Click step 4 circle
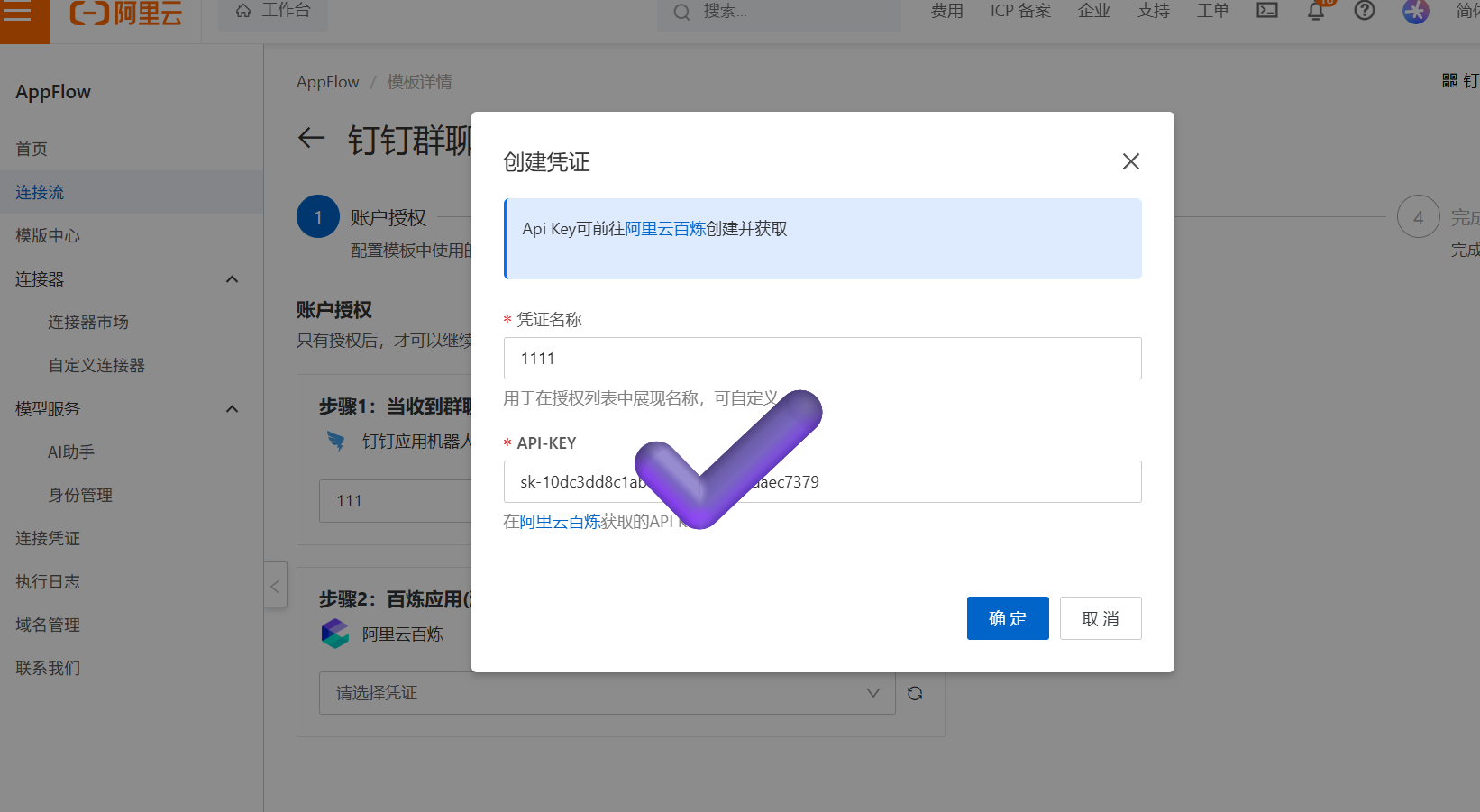Viewport: 1480px width, 812px height. pos(1418,217)
